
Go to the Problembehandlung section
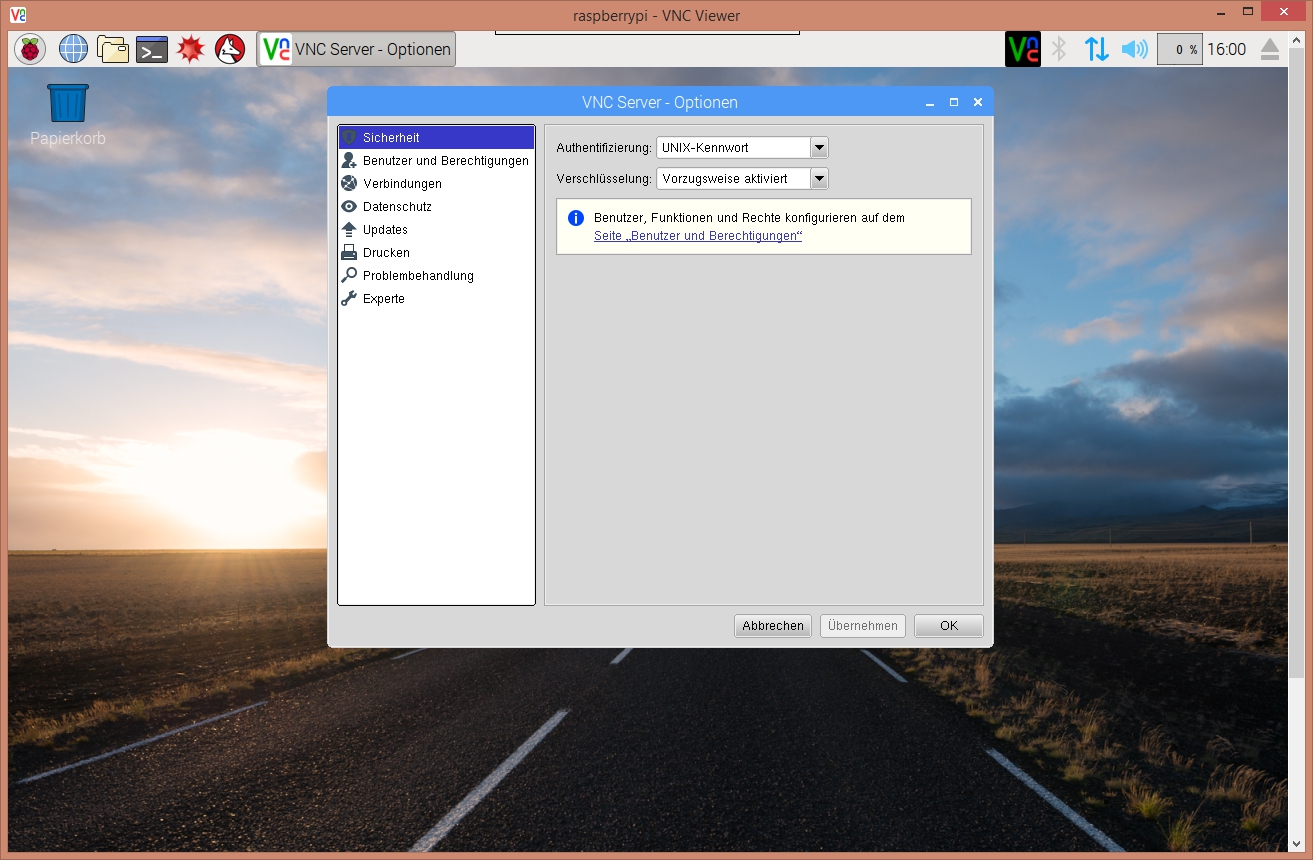(418, 276)
